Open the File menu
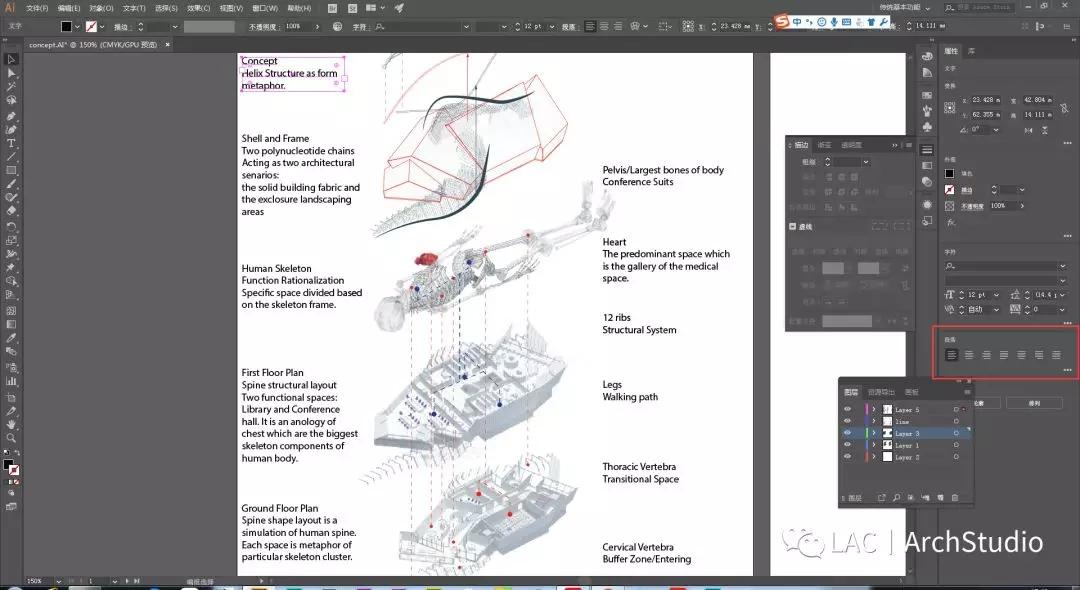 pyautogui.click(x=37, y=8)
